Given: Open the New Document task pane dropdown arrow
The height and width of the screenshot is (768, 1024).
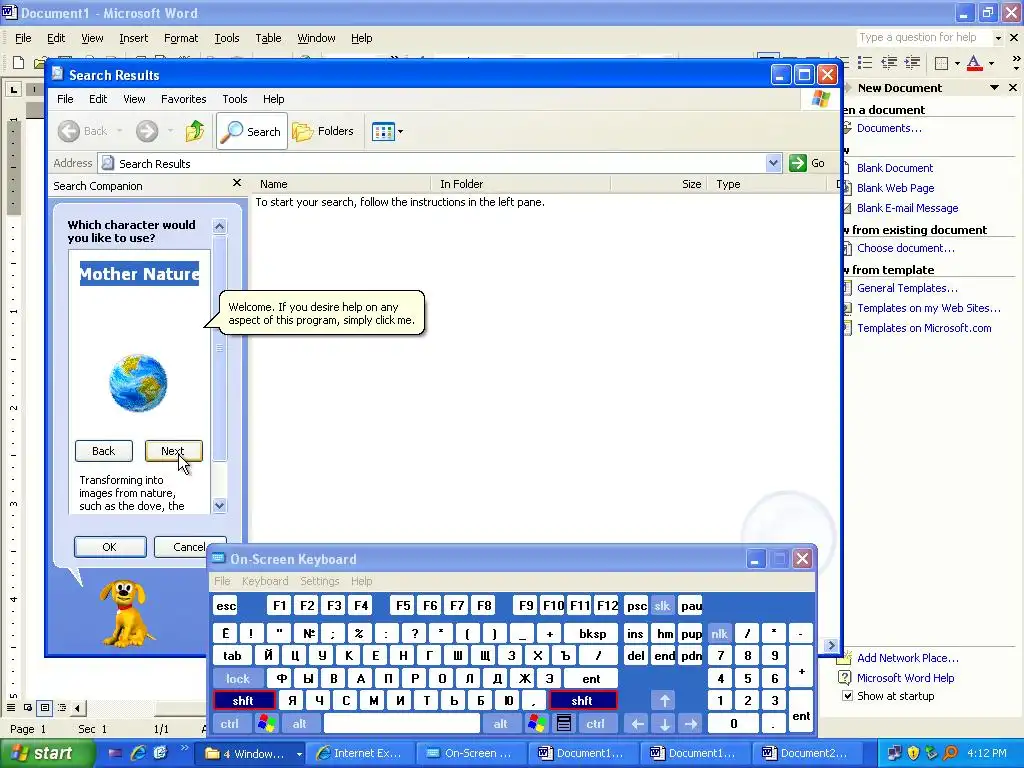Looking at the screenshot, I should [994, 88].
